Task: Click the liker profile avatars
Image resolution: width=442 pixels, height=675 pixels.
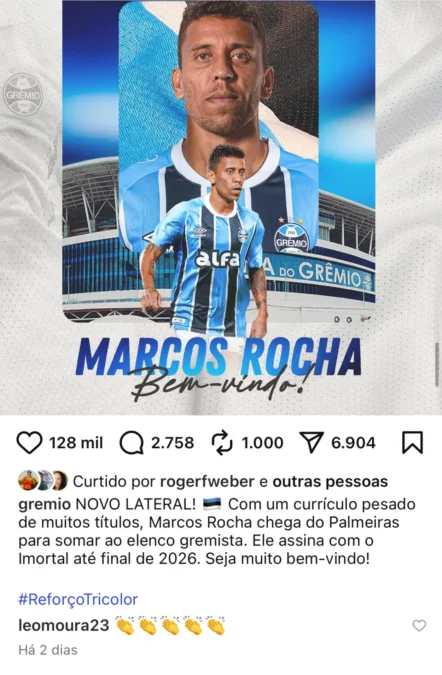Action: point(43,481)
